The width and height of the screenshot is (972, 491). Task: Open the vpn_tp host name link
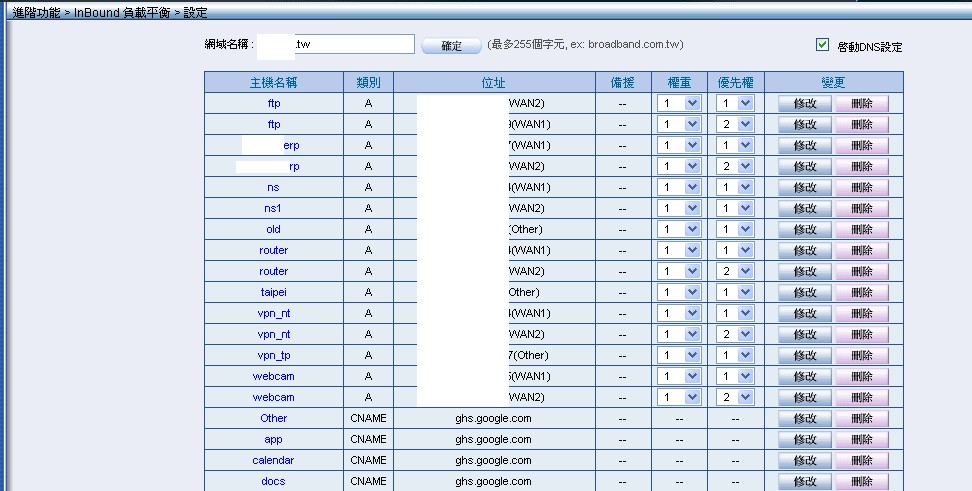[x=273, y=355]
